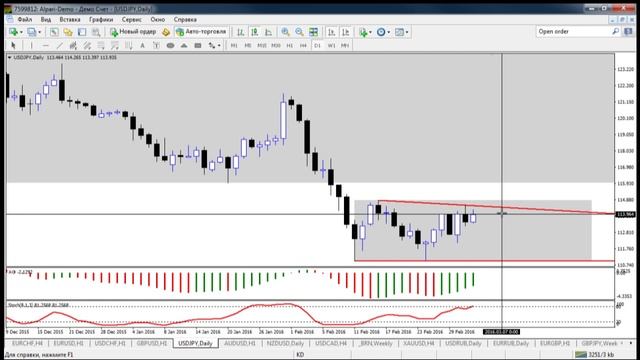Expand the Periods dropdown arrow
The width and height of the screenshot is (640, 360).
tap(389, 32)
